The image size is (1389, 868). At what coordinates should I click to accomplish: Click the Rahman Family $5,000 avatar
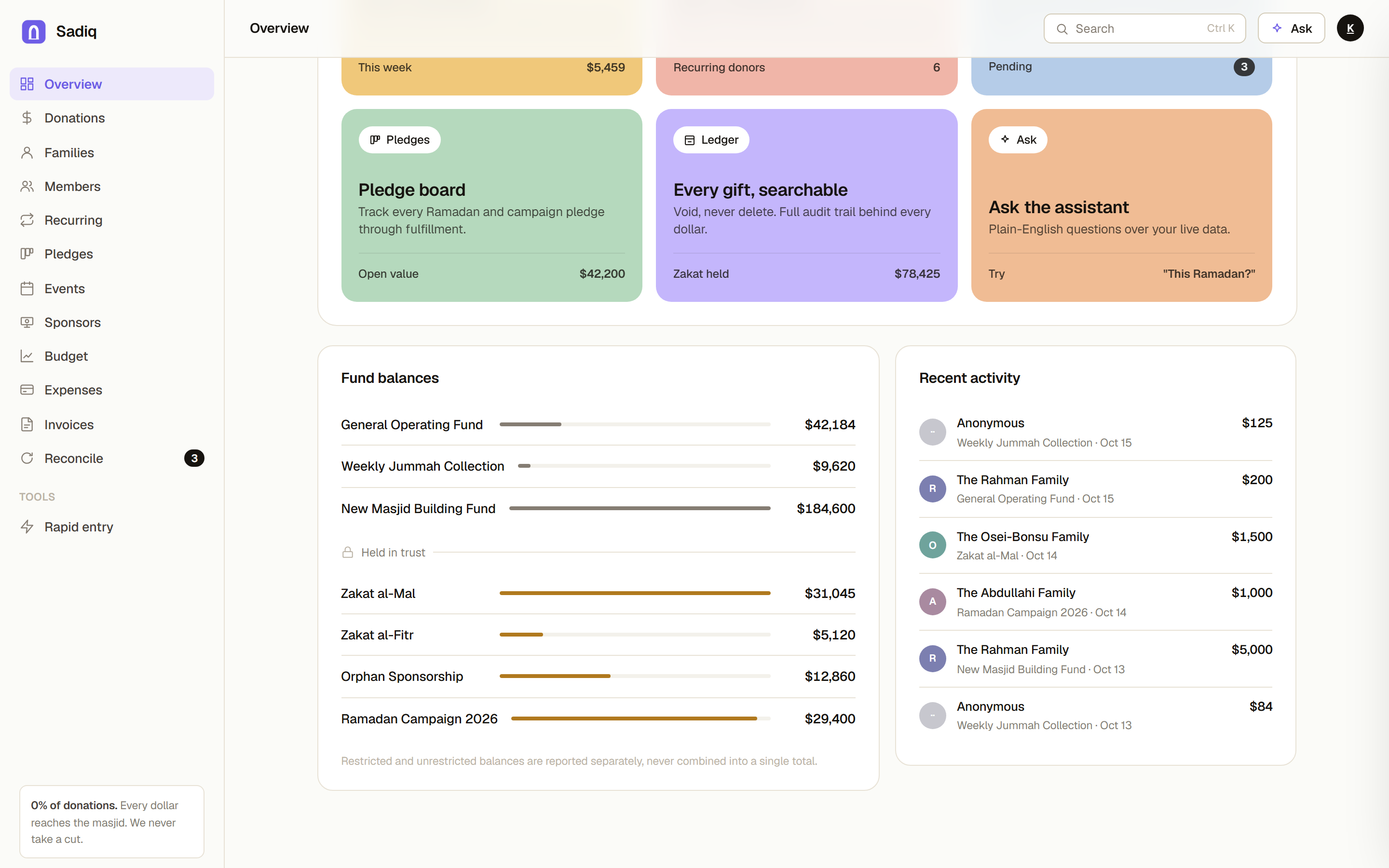tap(932, 658)
